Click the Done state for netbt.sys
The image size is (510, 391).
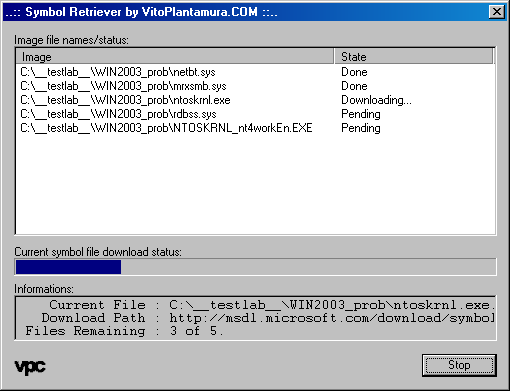(x=354, y=72)
